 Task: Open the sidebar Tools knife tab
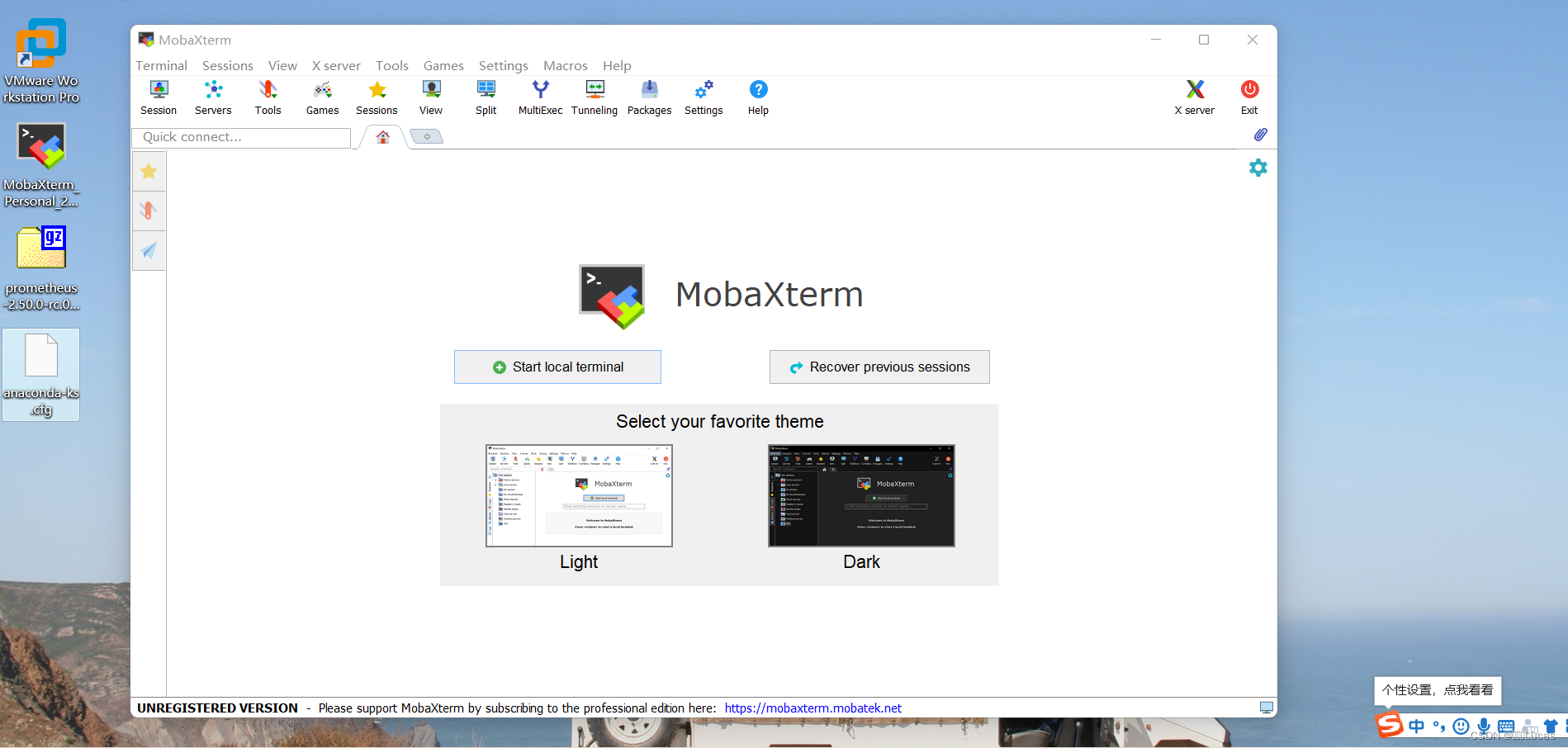149,211
